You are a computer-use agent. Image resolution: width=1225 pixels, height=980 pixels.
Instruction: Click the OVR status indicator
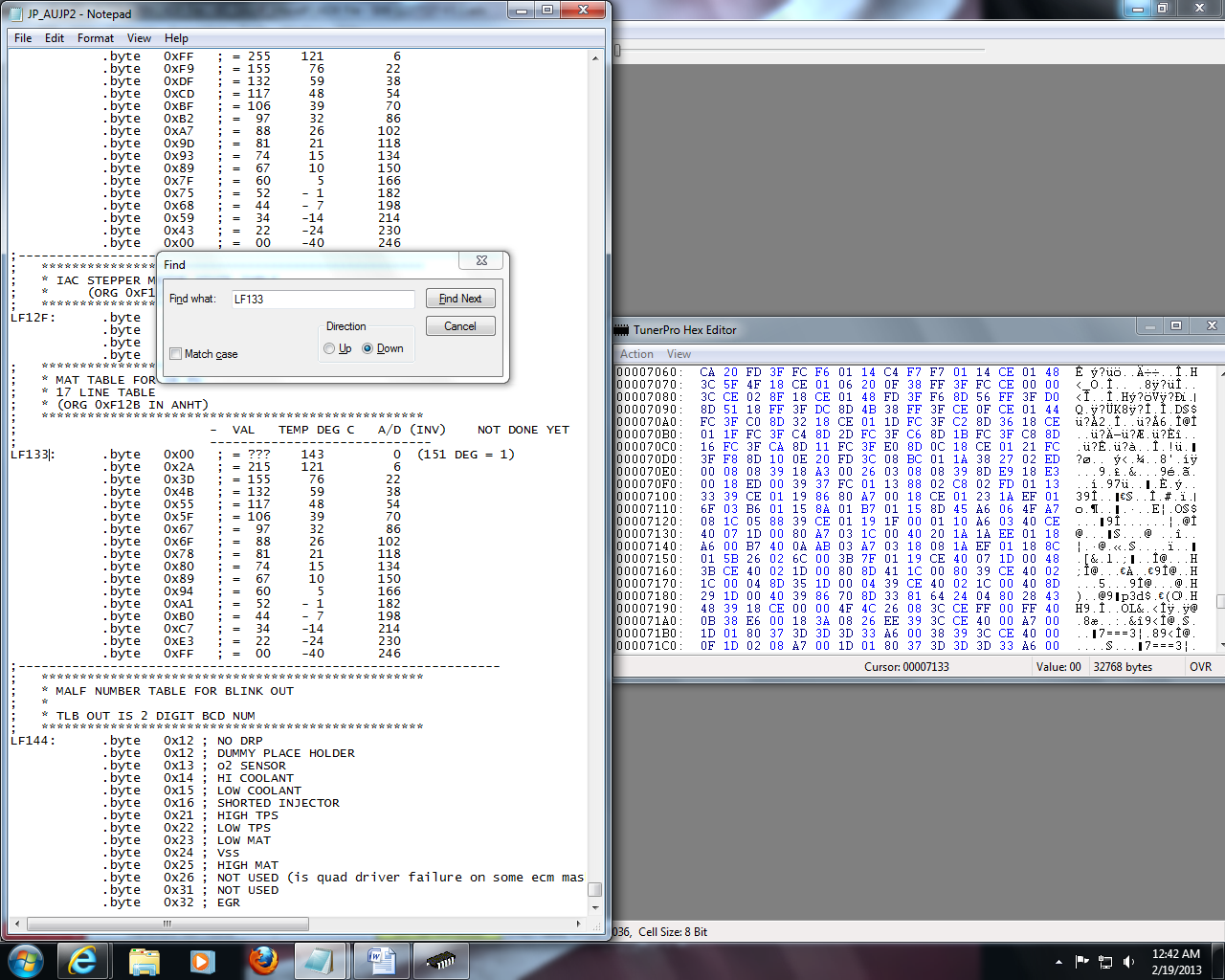coord(1200,667)
